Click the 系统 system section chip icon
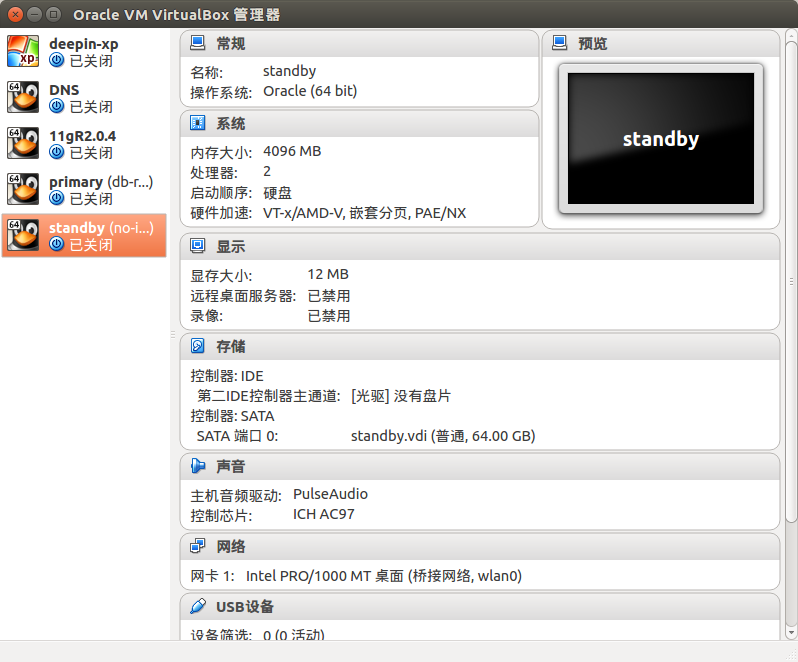The height and width of the screenshot is (662, 798). click(197, 123)
